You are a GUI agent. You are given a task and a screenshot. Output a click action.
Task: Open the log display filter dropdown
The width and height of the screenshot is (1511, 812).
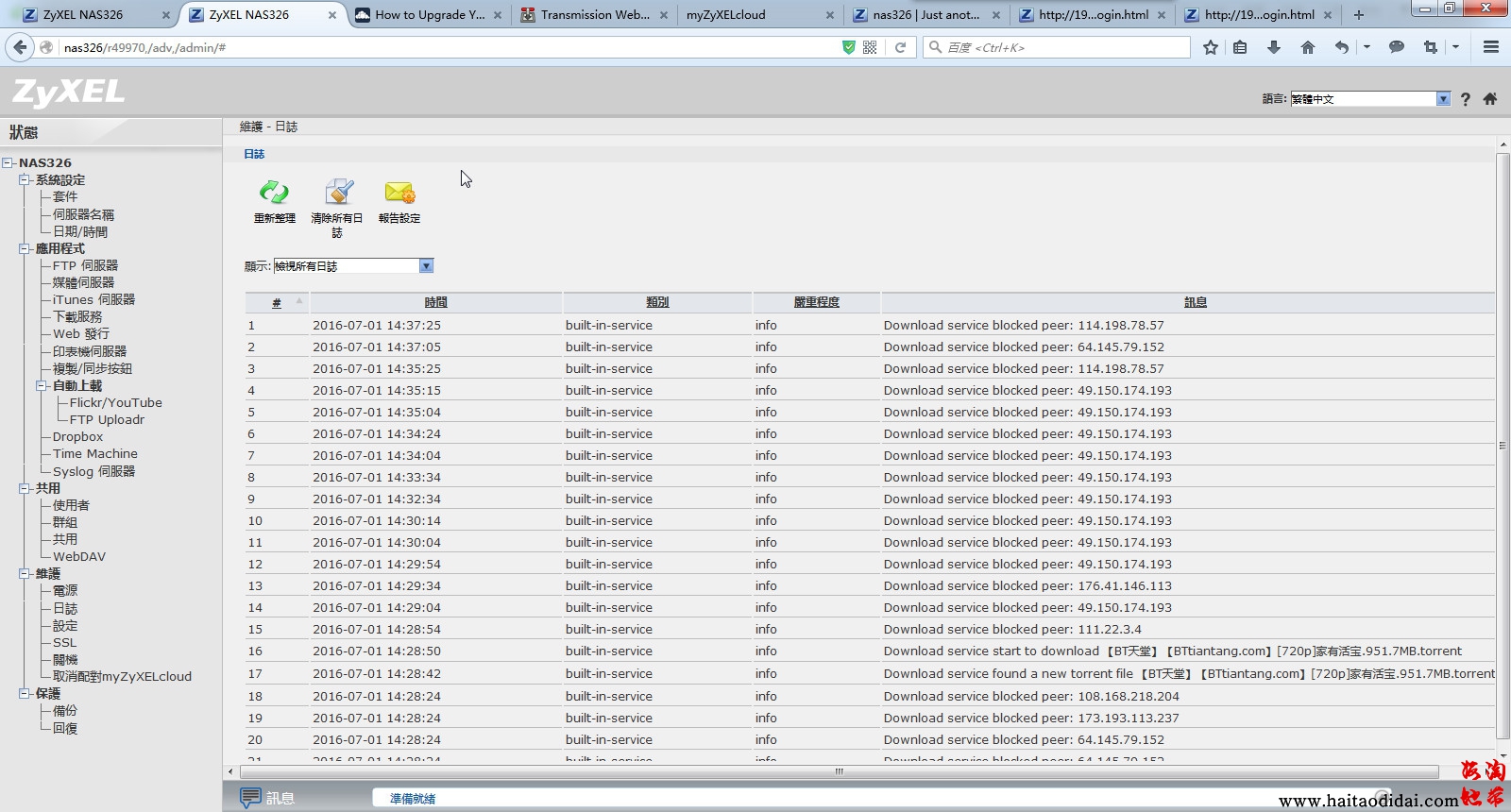click(x=426, y=266)
